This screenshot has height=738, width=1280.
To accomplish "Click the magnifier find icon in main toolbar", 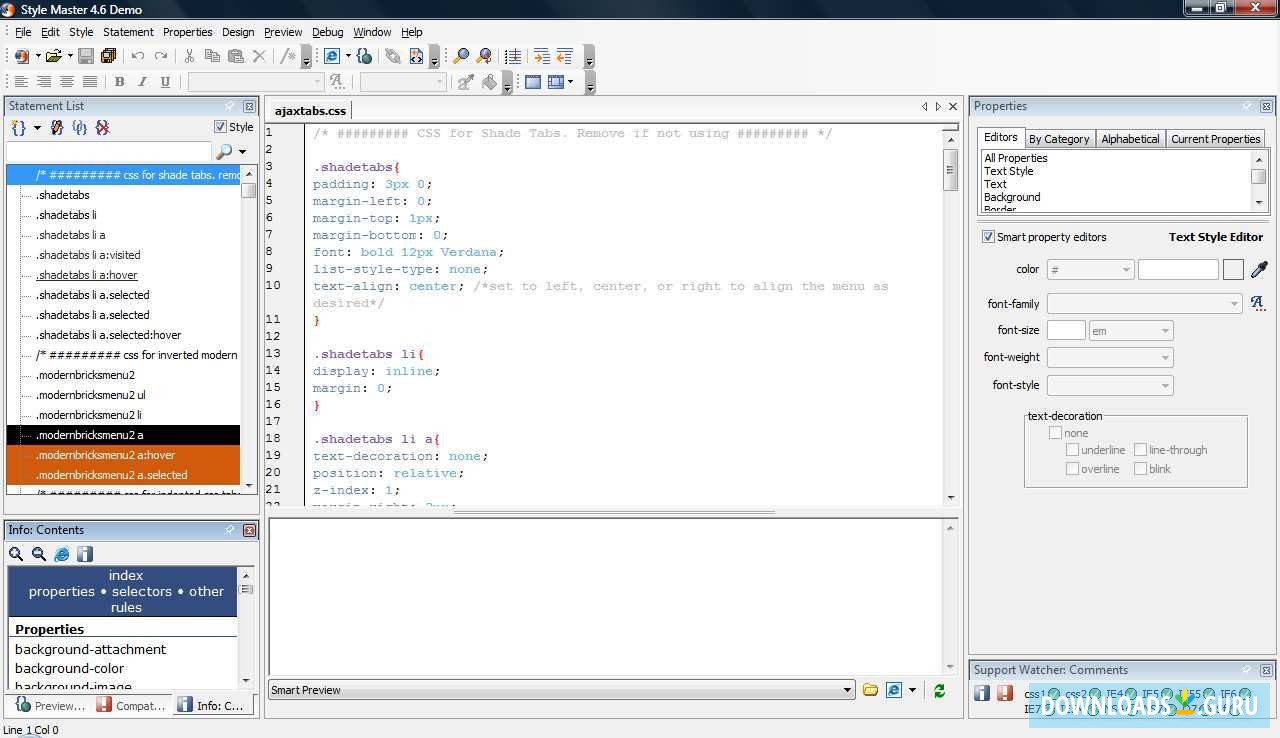I will click(461, 57).
